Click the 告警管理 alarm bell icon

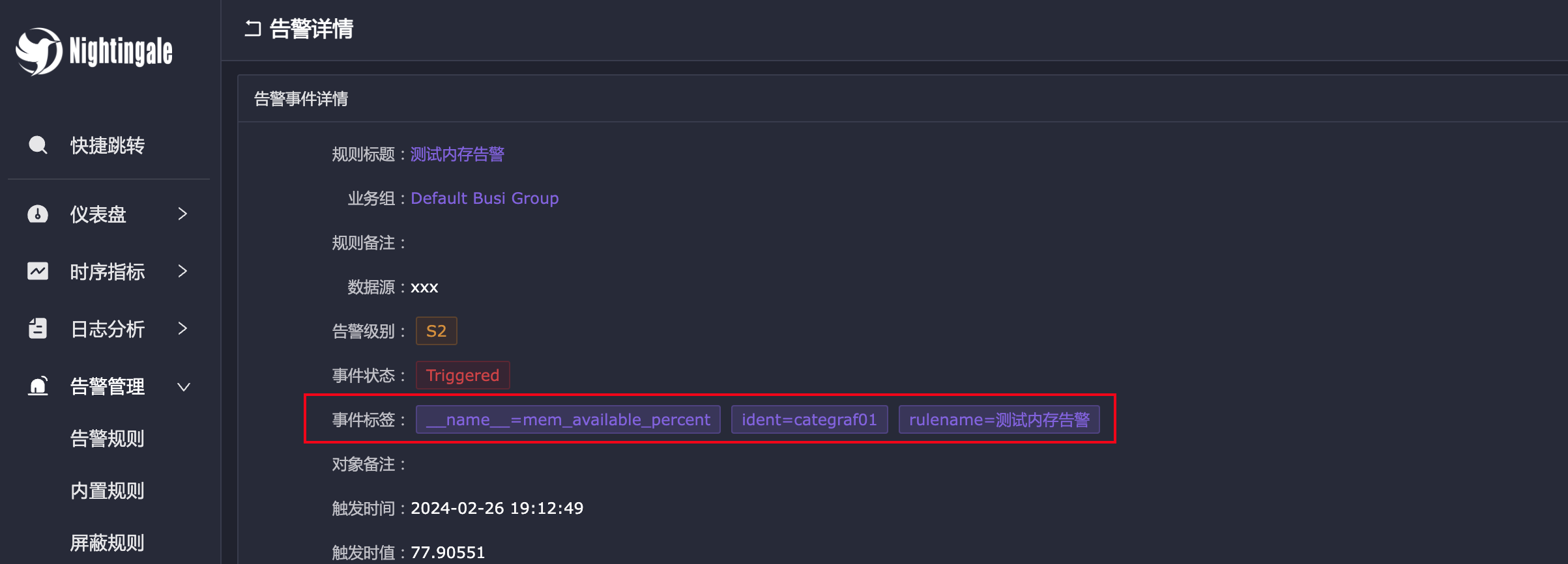[38, 386]
